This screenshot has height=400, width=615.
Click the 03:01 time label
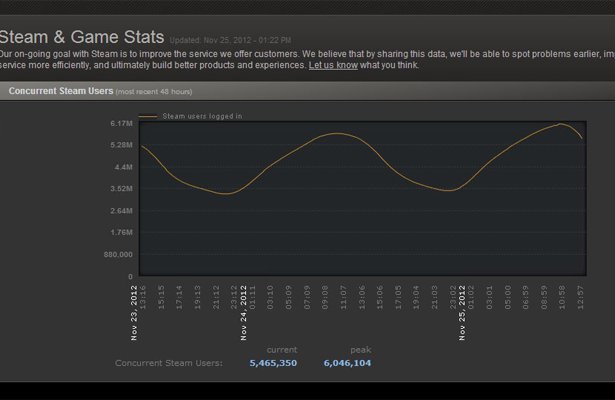pyautogui.click(x=489, y=297)
